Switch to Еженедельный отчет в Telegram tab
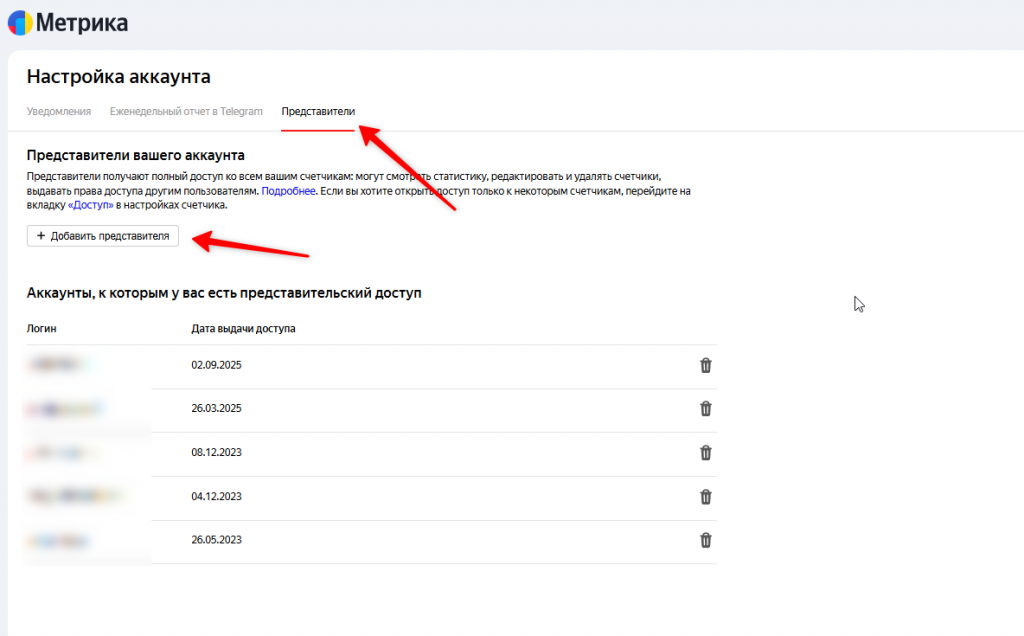Screen dimensions: 1024x636 pyautogui.click(x=186, y=111)
